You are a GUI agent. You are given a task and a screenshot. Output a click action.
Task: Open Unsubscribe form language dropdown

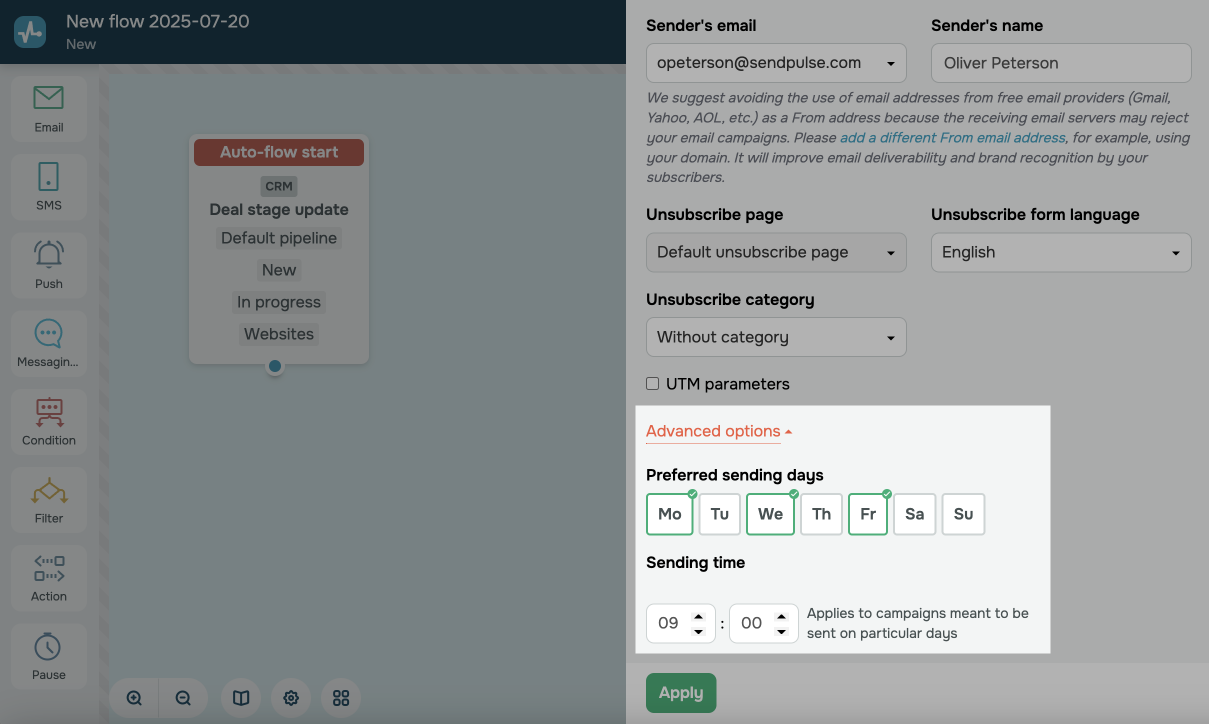pos(1060,253)
